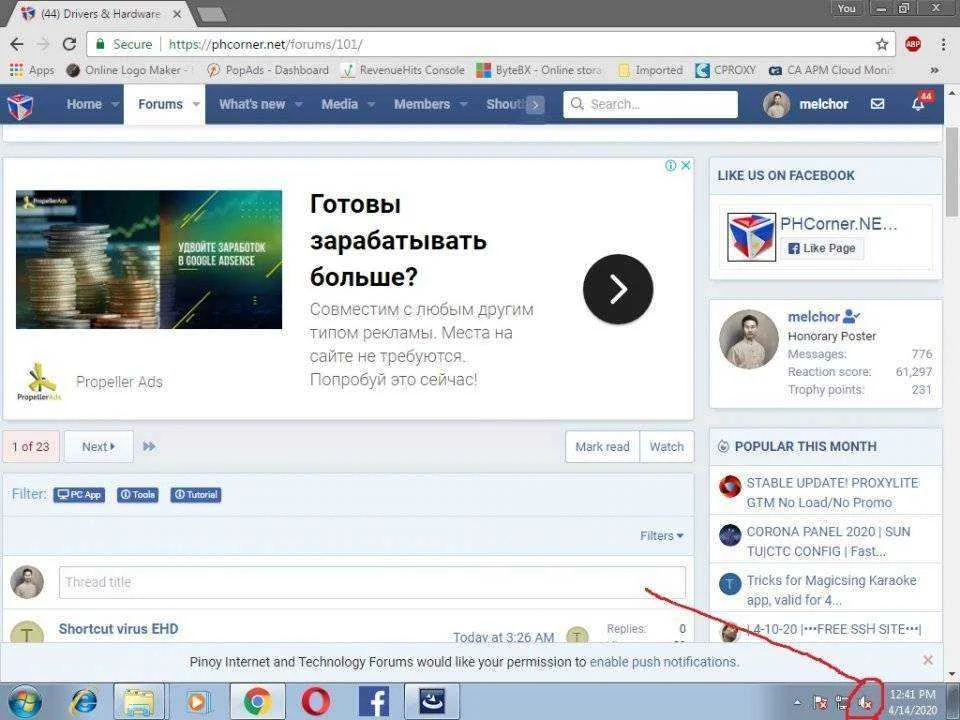Open the Chrome three-dot menu
This screenshot has width=960, height=720.
tap(943, 44)
